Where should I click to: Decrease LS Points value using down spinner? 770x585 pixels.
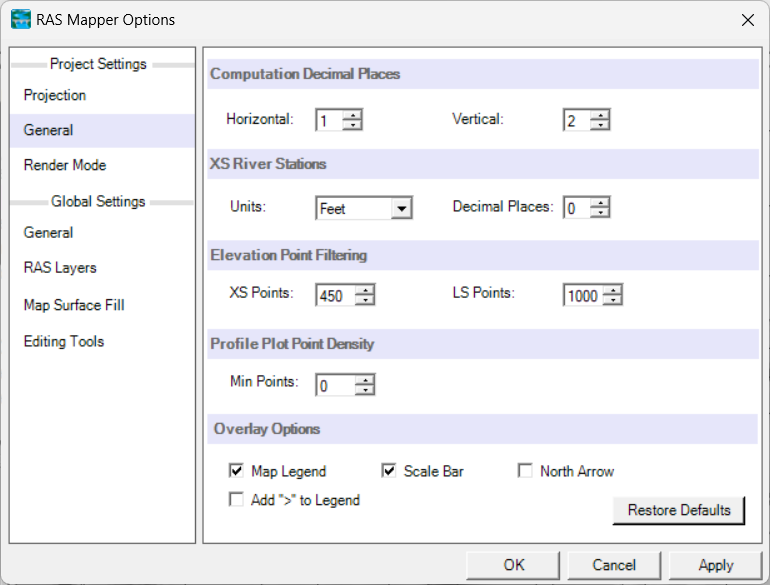tap(612, 300)
